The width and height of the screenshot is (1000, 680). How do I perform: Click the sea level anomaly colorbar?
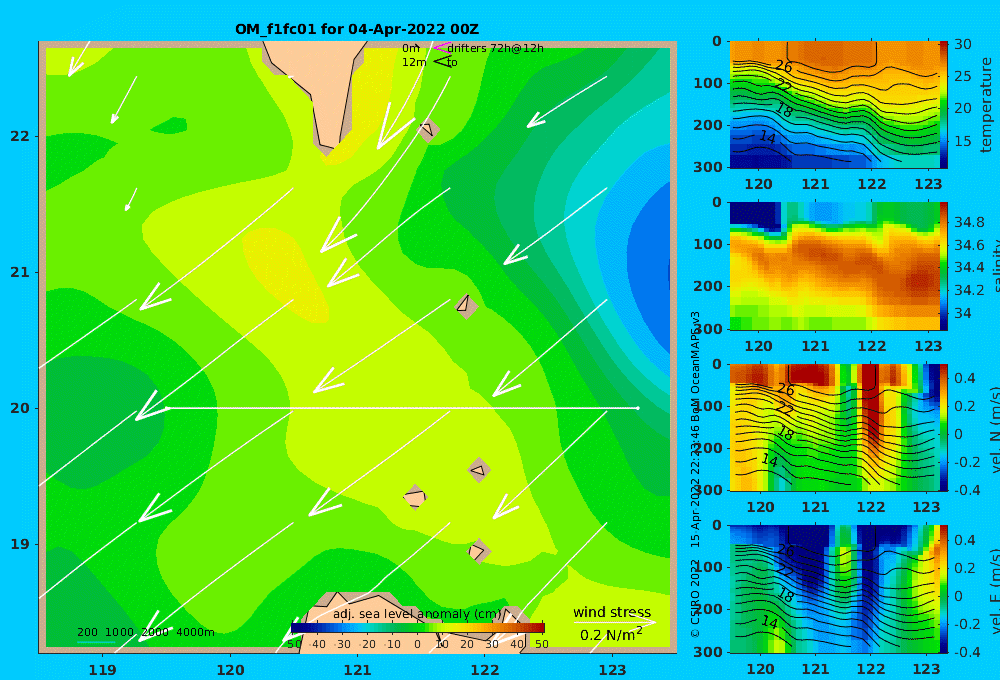point(418,628)
